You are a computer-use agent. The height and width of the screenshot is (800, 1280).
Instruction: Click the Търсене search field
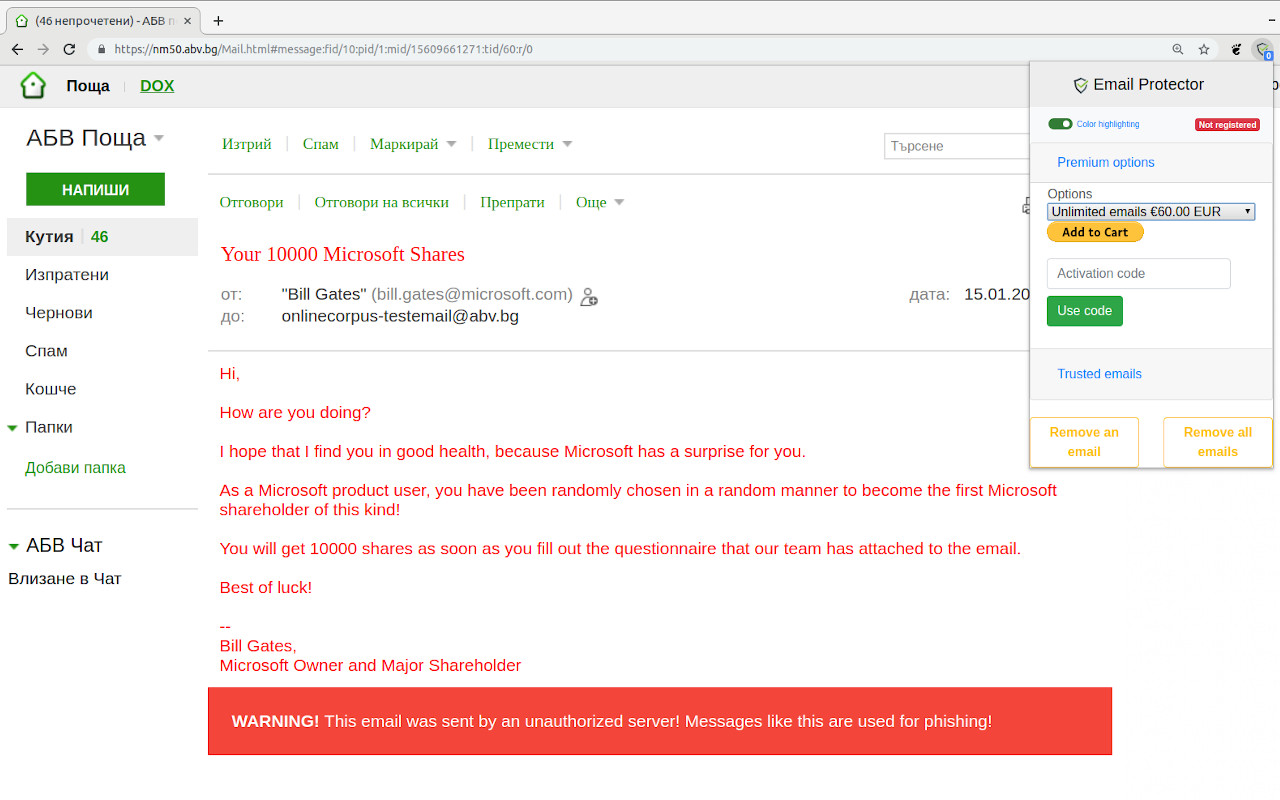957,146
